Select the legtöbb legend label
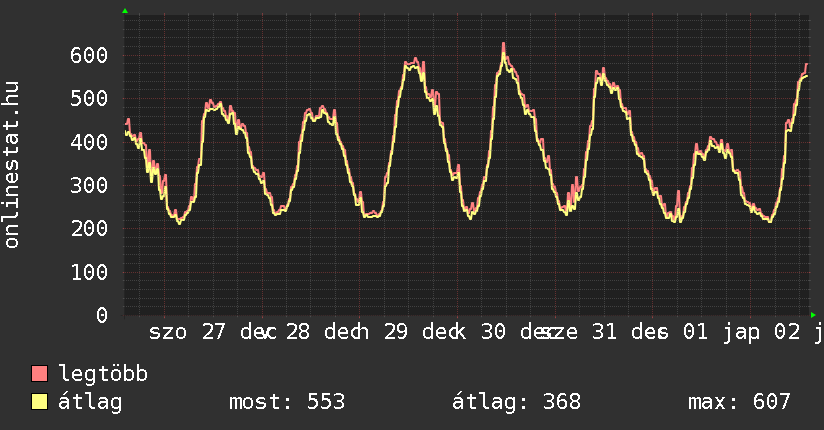This screenshot has width=824, height=430. point(103,374)
